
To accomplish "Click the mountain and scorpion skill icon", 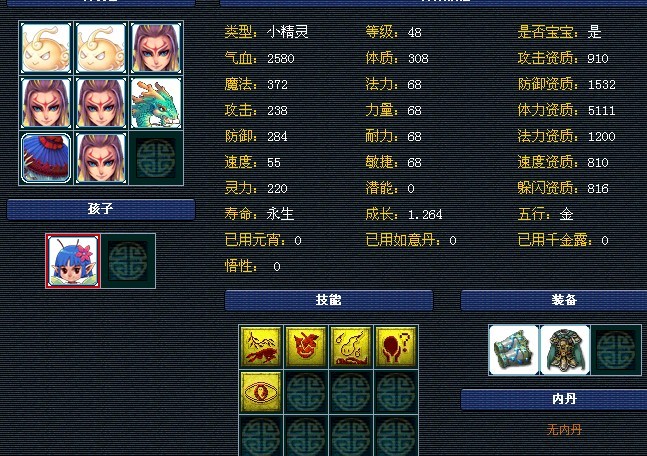I will (261, 347).
